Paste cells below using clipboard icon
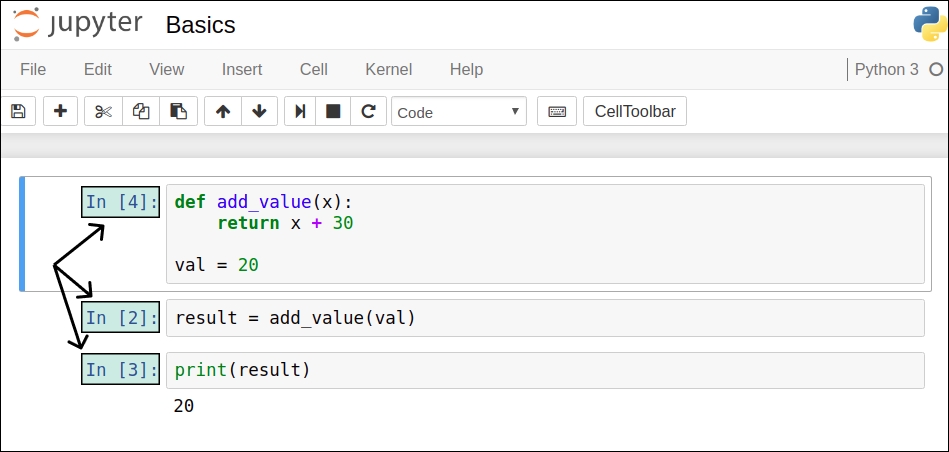The width and height of the screenshot is (949, 452). pyautogui.click(x=178, y=111)
